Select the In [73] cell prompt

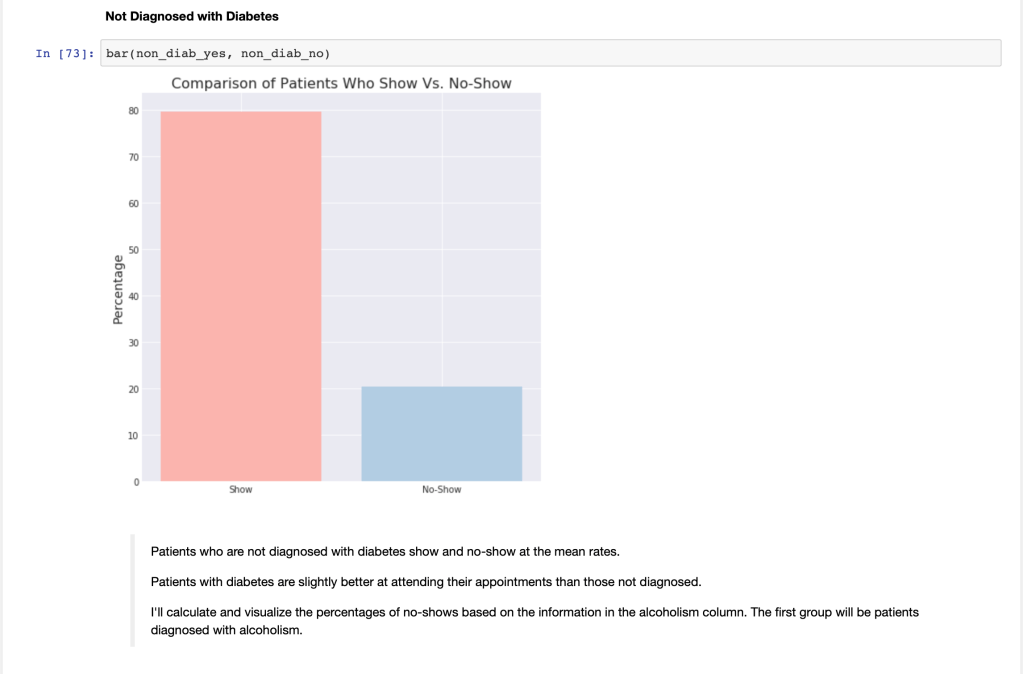click(65, 53)
